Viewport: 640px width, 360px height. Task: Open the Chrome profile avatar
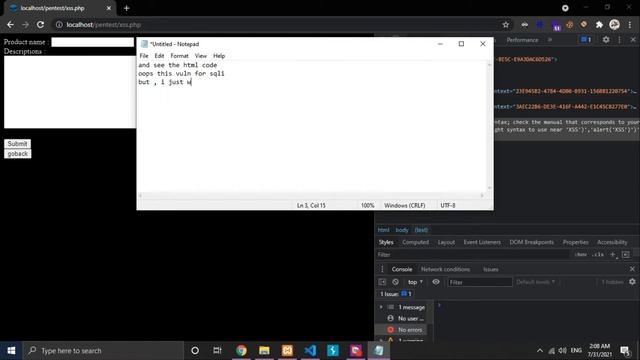pyautogui.click(x=614, y=25)
